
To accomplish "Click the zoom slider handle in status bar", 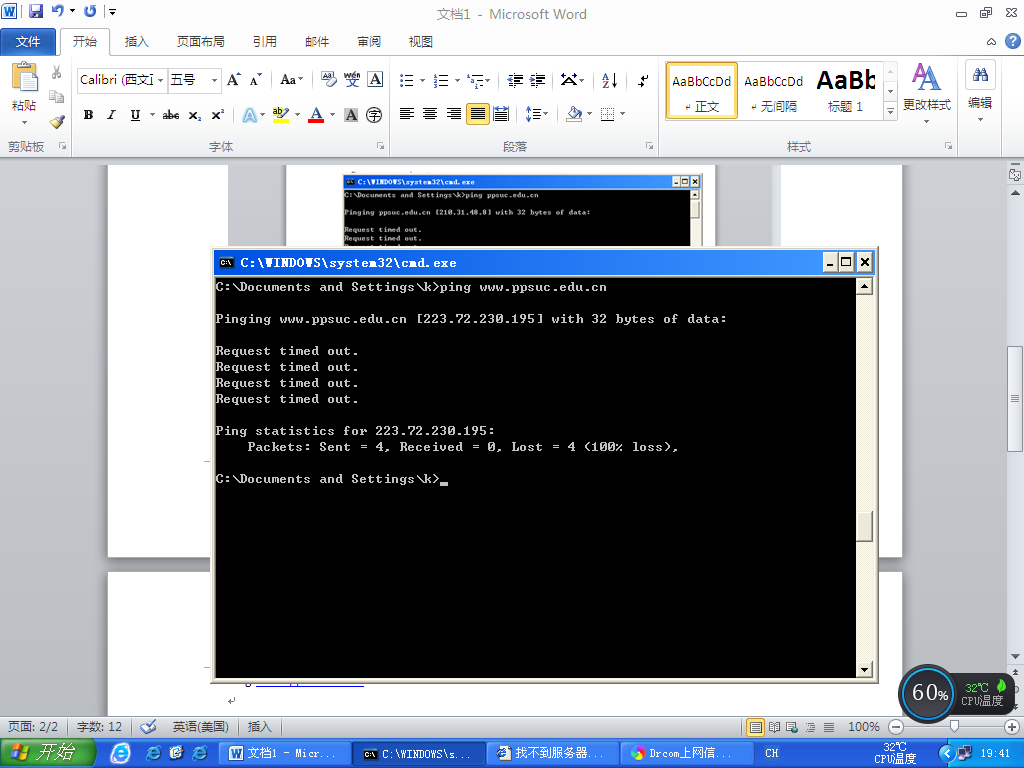I will 954,726.
